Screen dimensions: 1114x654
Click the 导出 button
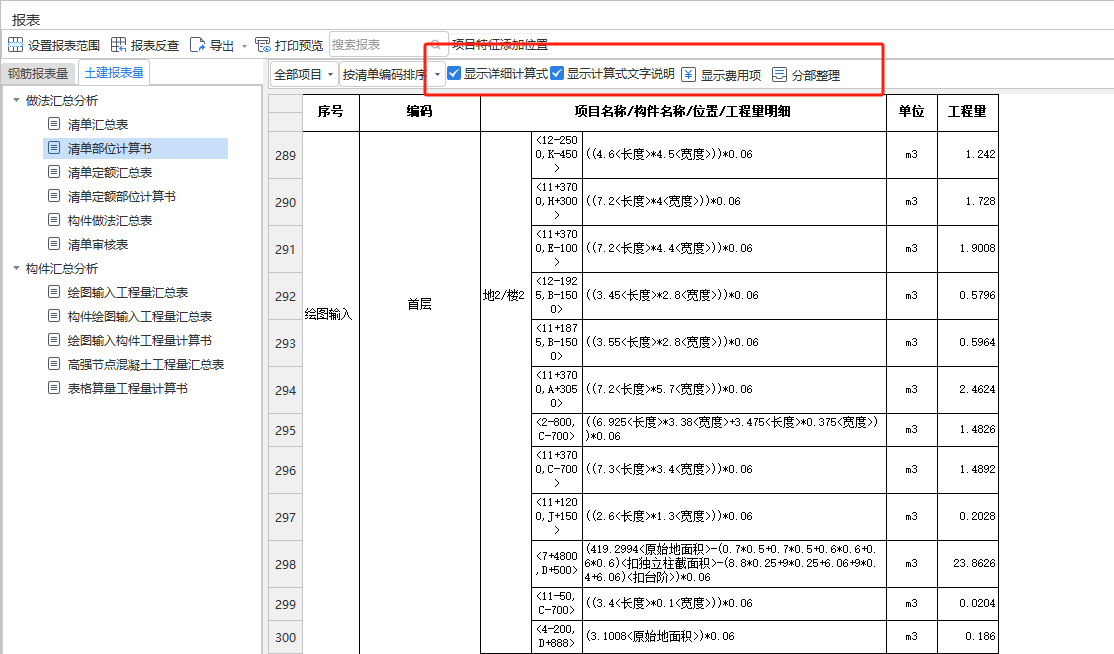(212, 45)
